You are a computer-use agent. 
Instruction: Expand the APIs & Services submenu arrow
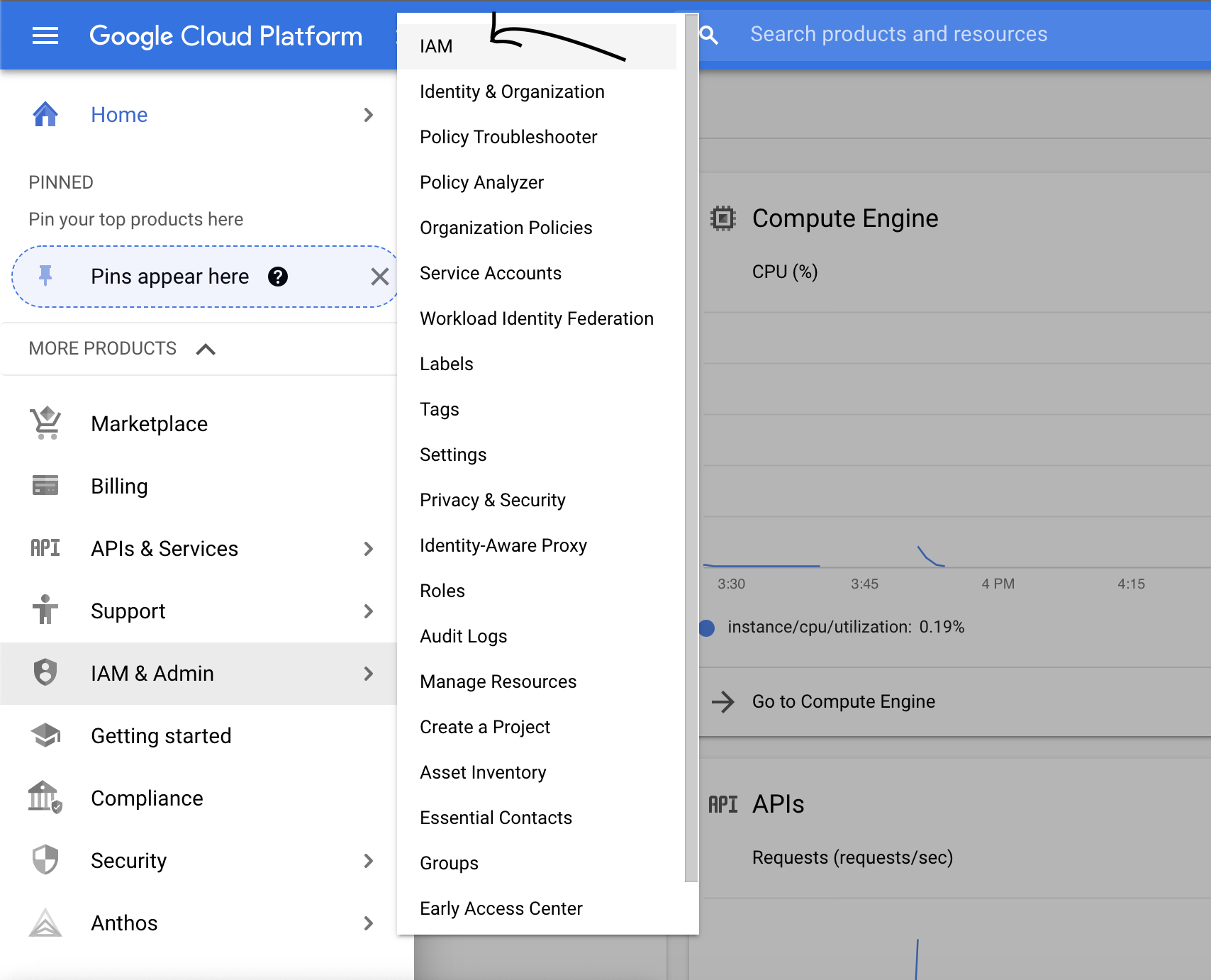[368, 549]
